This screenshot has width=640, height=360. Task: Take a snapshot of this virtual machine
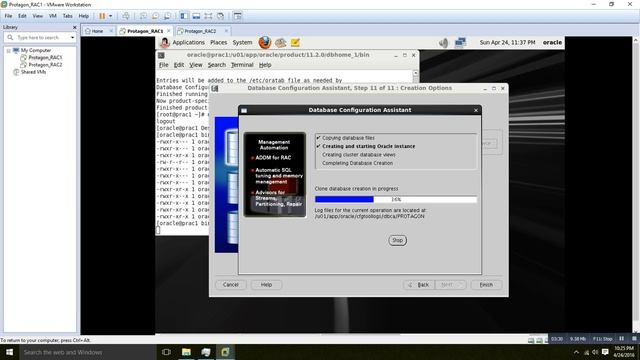coord(143,16)
